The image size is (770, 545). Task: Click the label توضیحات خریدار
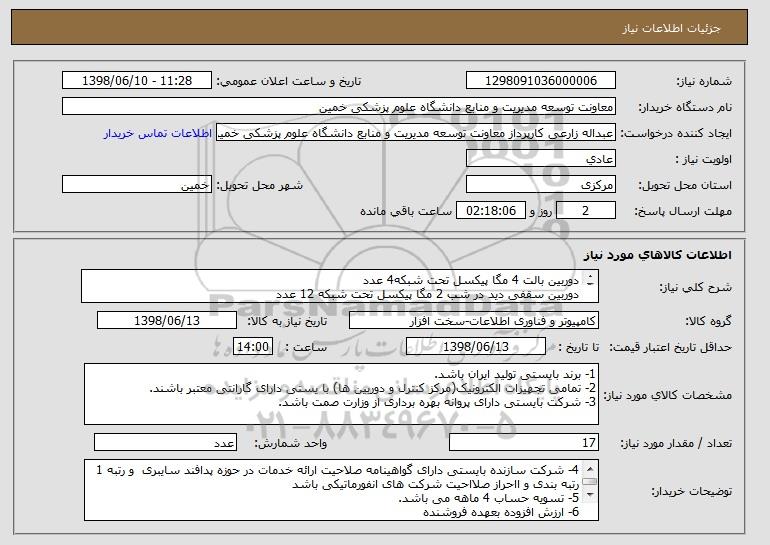coord(692,491)
